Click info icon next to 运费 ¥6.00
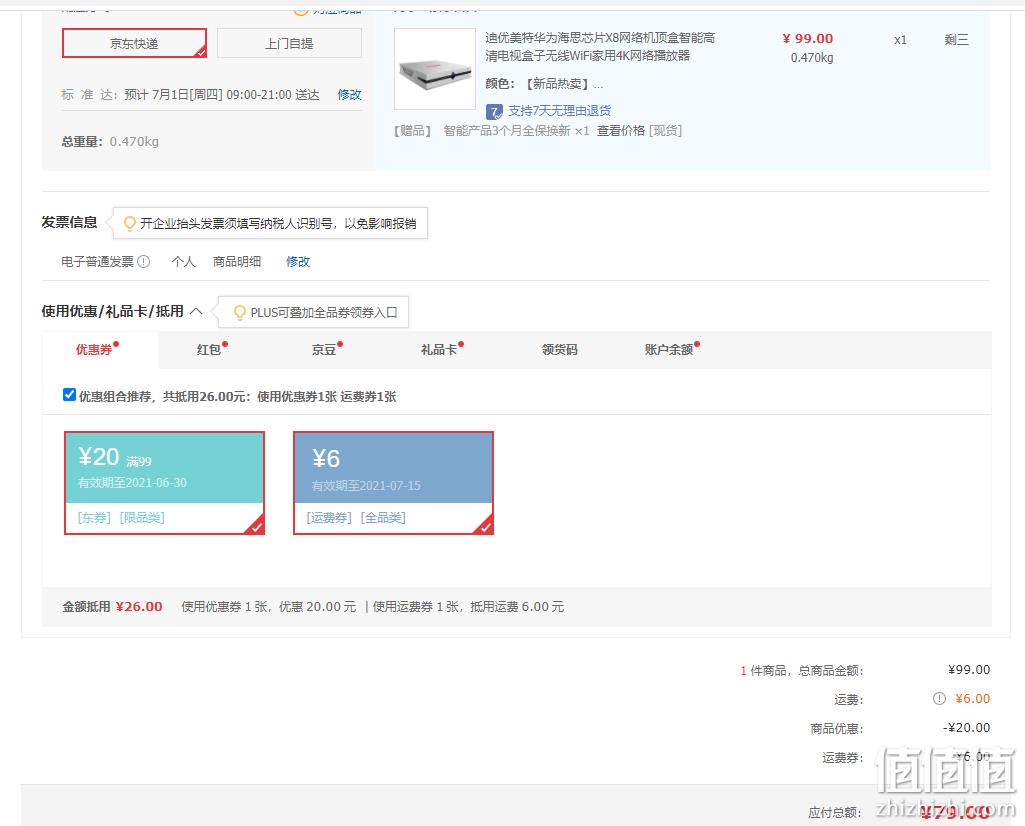Viewport: 1025px width, 826px height. point(939,699)
